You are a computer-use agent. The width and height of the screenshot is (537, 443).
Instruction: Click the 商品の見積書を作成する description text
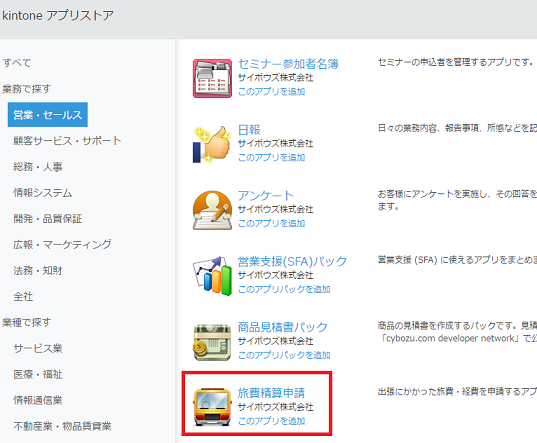[x=457, y=332]
